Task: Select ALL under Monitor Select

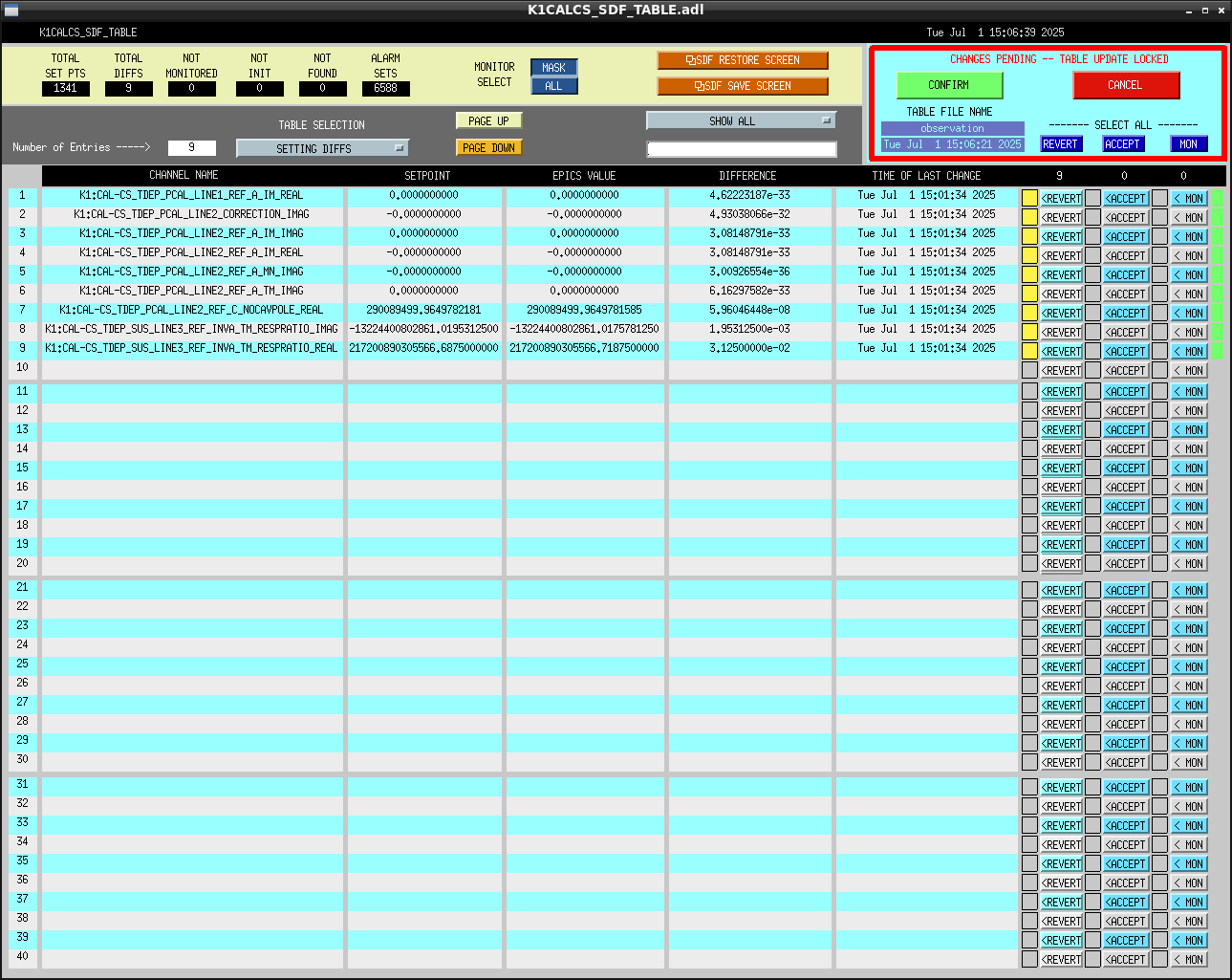Action: [x=554, y=86]
